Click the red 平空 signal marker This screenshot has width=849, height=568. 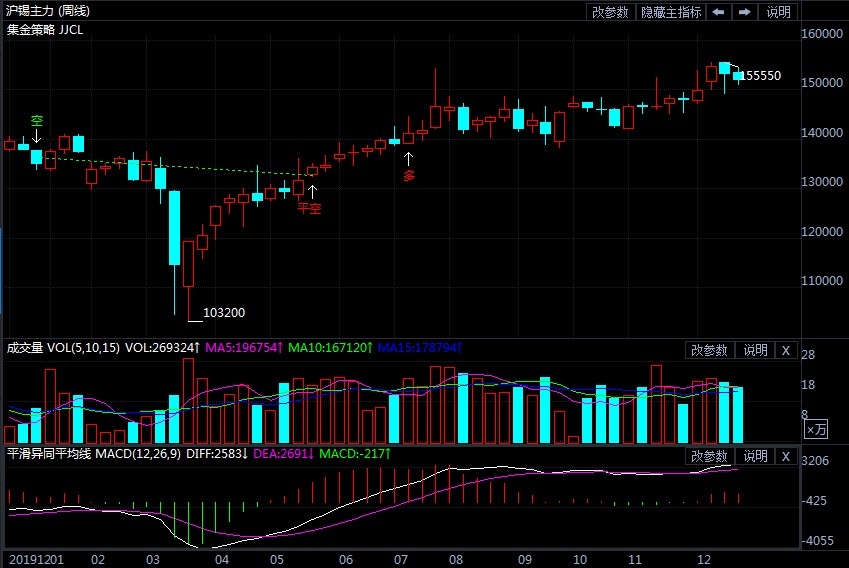(309, 208)
